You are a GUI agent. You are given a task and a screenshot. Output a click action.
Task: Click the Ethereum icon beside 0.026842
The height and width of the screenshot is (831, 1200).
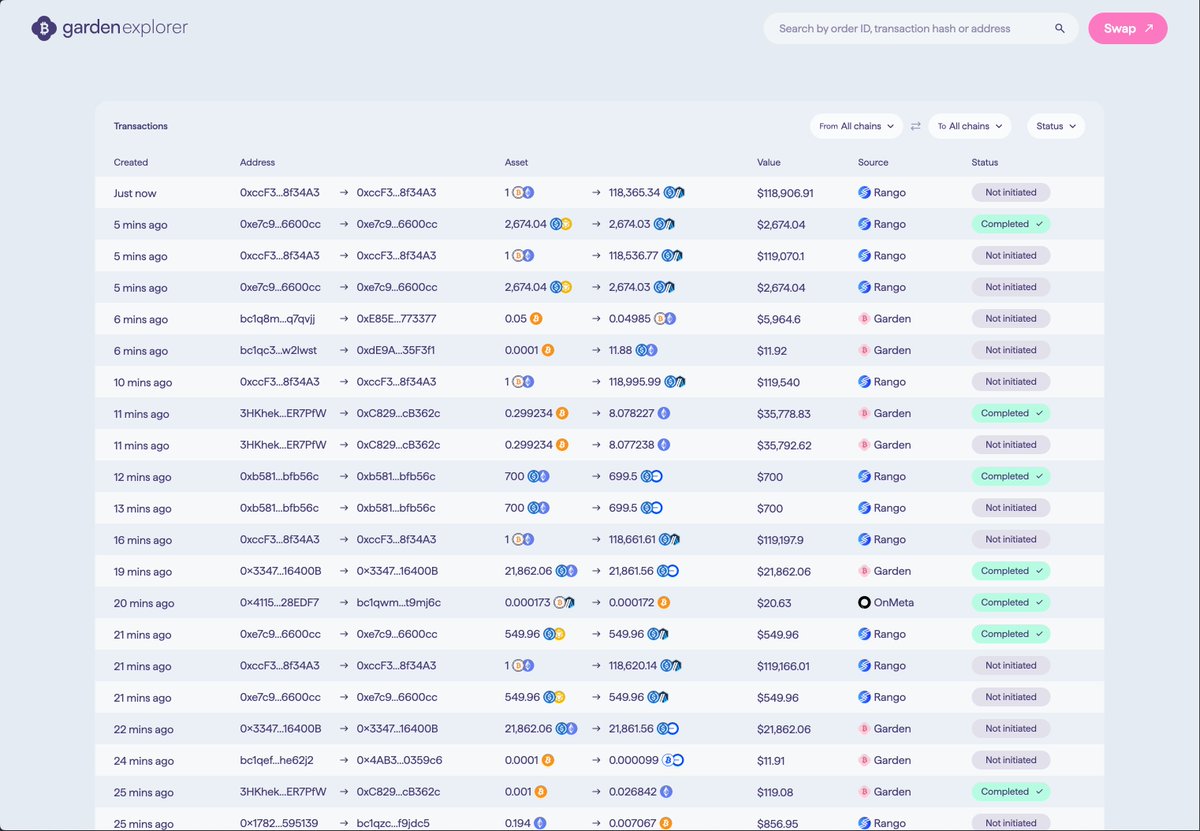(666, 792)
